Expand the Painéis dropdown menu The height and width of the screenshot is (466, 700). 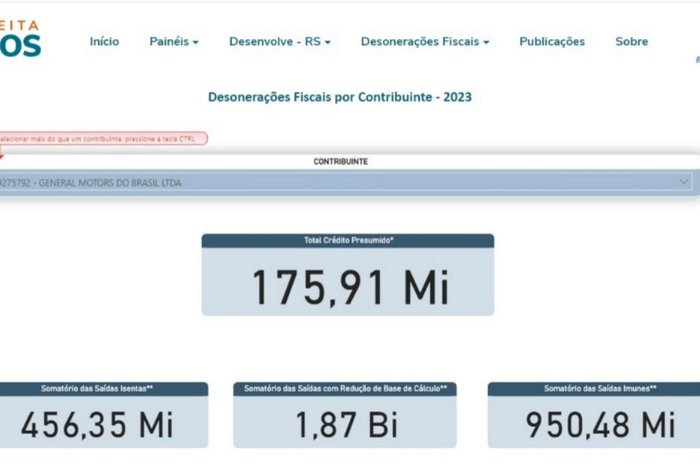pos(174,42)
